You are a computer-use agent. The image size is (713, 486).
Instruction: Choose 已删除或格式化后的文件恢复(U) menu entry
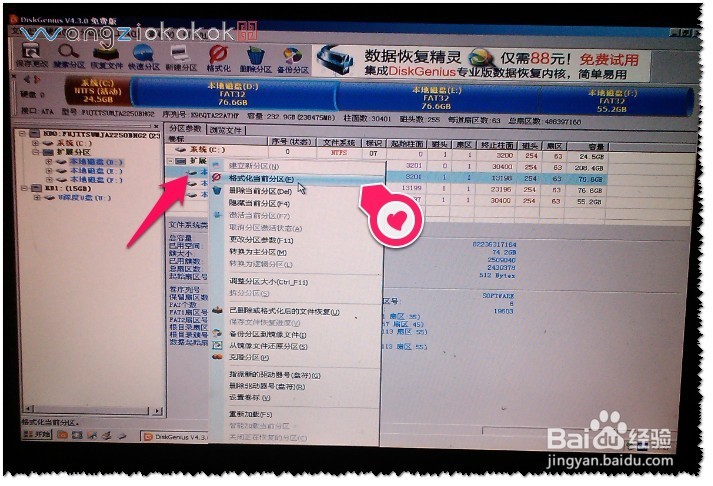284,311
